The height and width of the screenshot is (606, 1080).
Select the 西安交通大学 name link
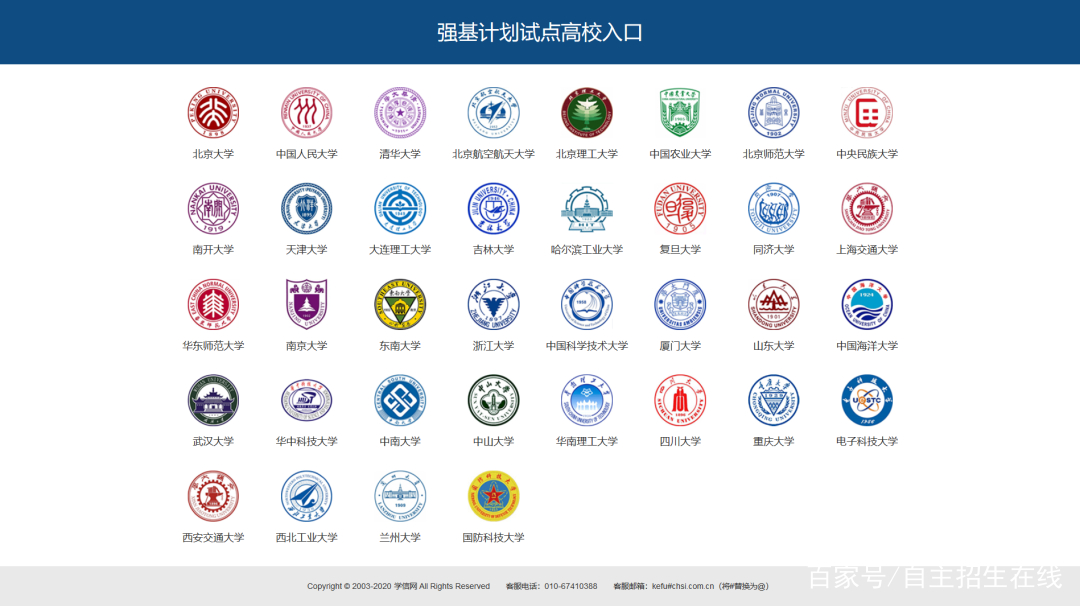click(214, 538)
